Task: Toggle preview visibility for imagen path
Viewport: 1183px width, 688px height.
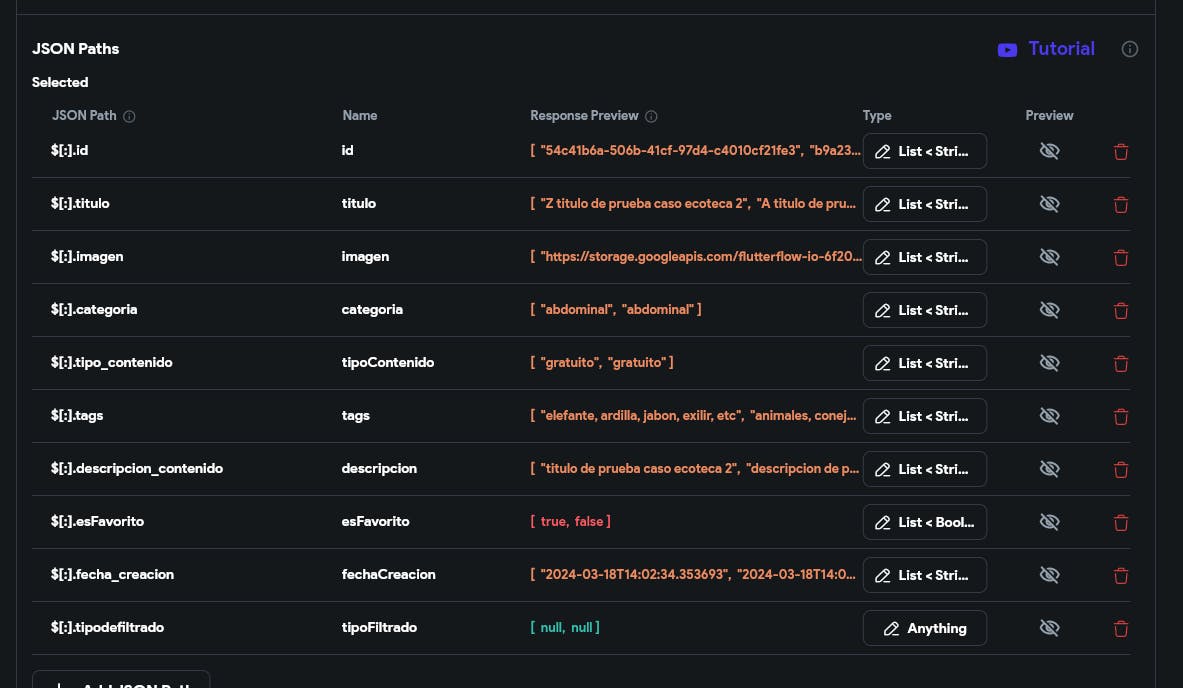Action: coord(1049,257)
